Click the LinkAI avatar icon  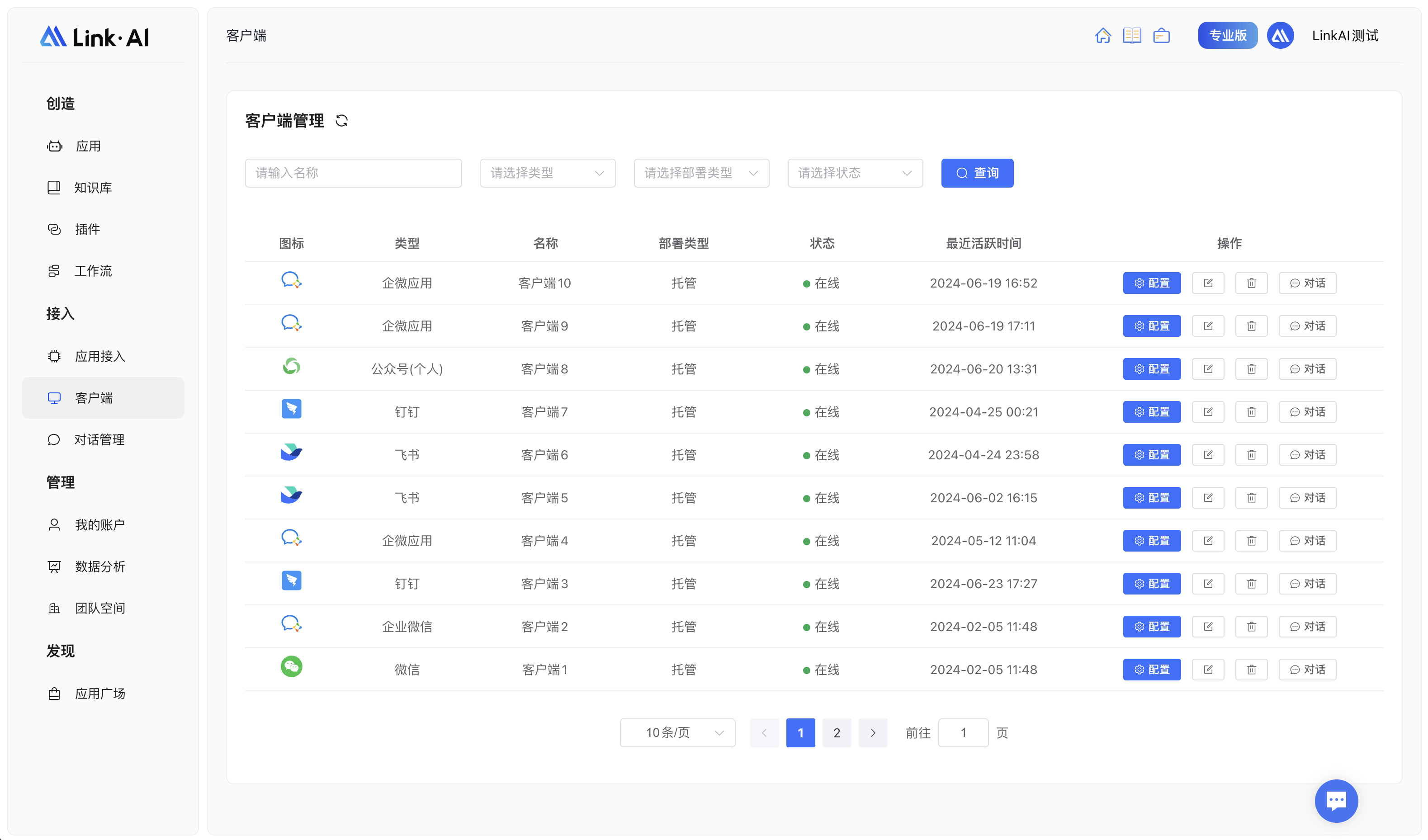[x=1280, y=36]
